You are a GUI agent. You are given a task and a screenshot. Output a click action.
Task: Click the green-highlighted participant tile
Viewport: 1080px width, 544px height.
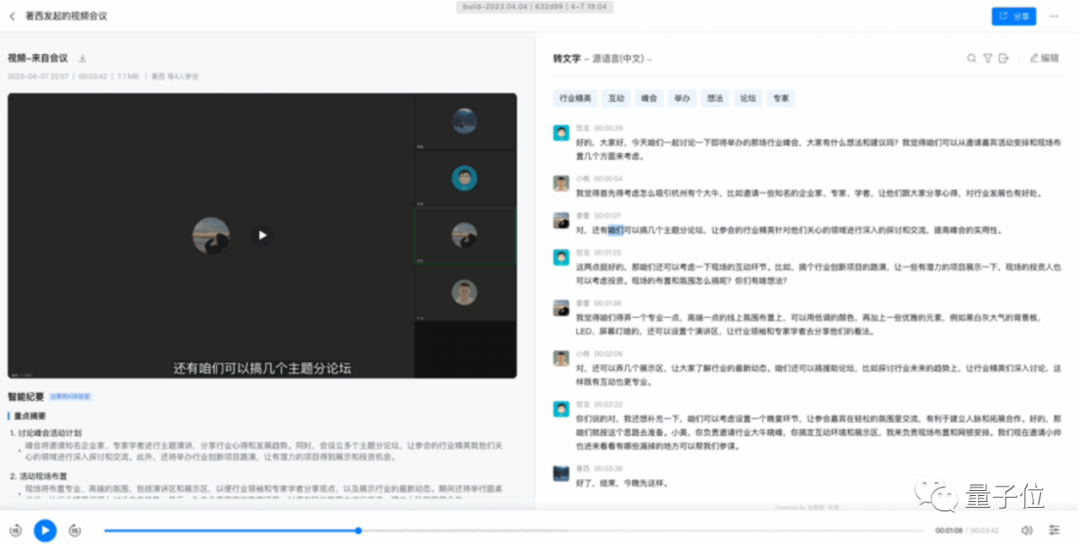click(x=465, y=236)
